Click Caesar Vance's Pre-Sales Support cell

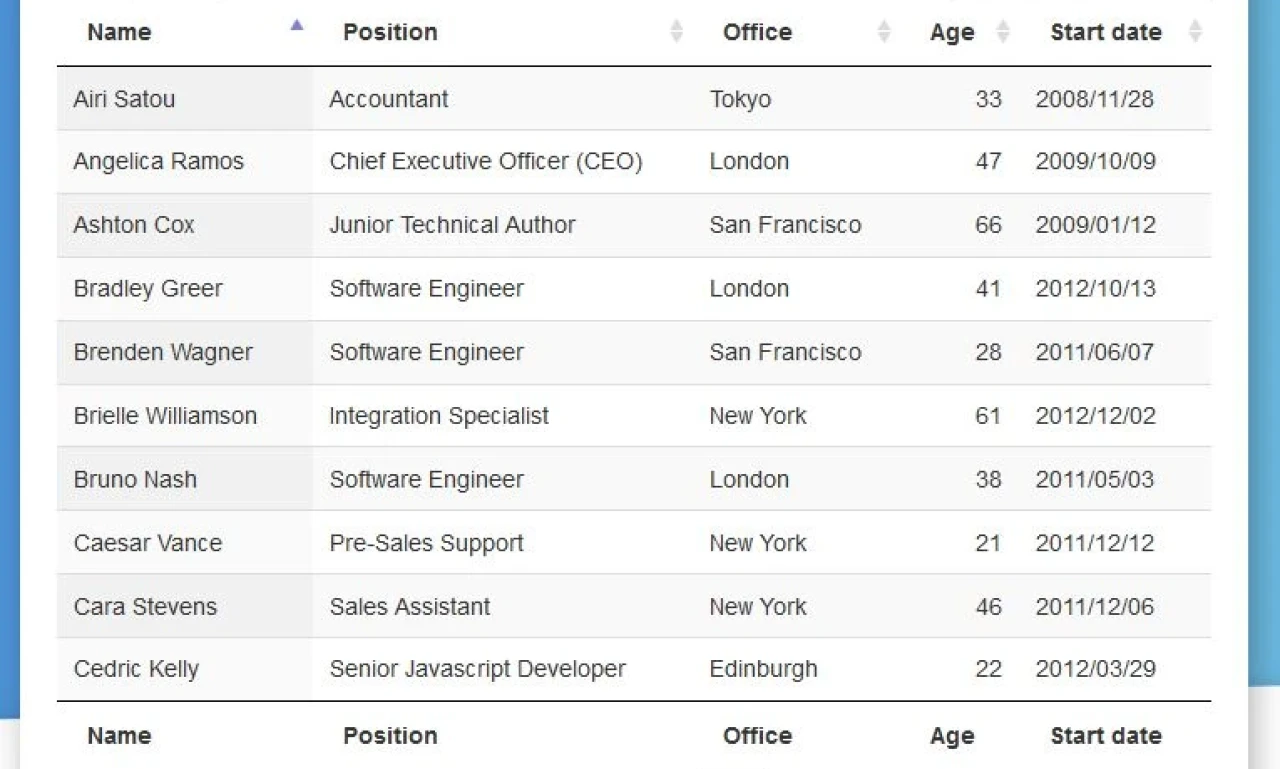point(427,543)
